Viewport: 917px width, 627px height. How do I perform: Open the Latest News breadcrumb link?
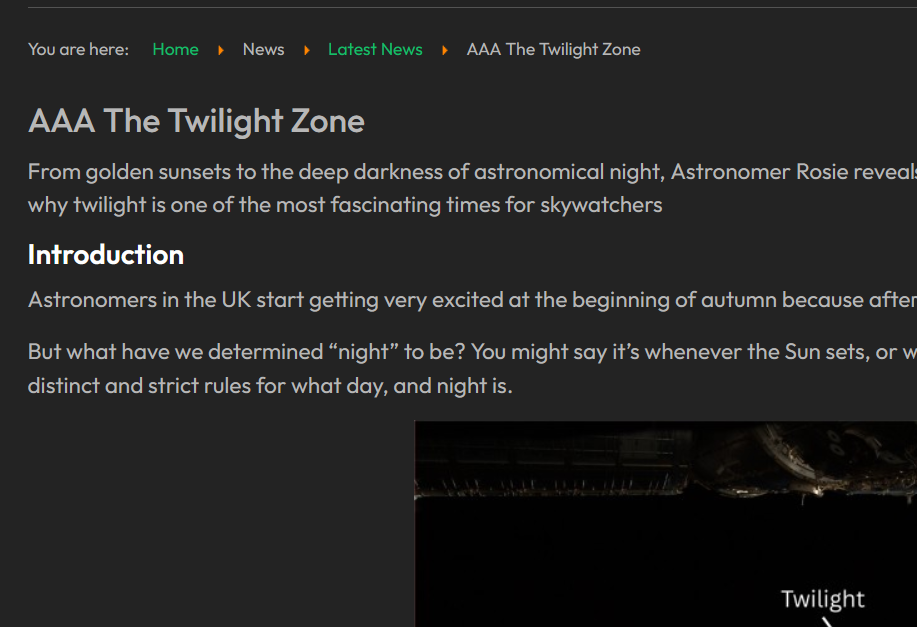point(375,49)
